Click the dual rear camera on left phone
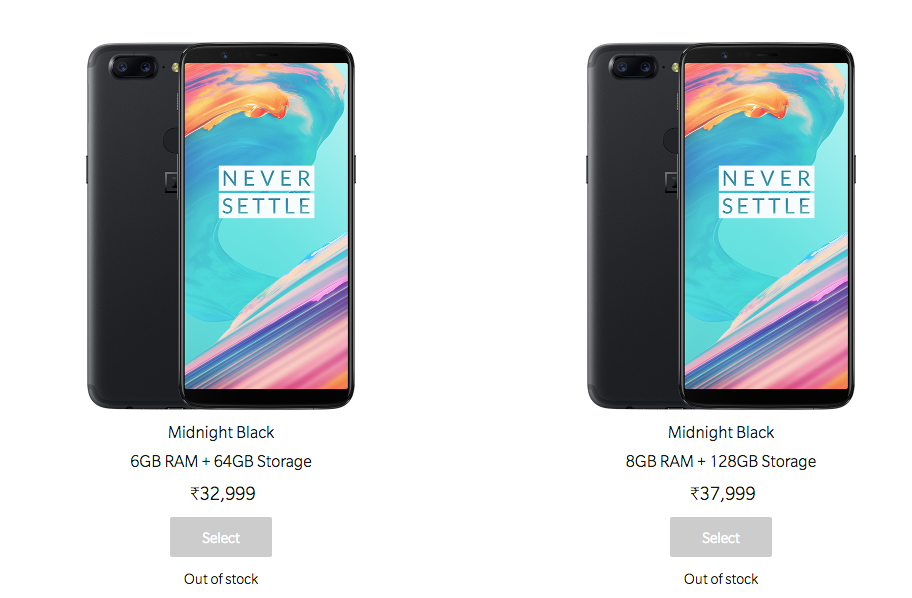912x598 pixels. pos(133,67)
